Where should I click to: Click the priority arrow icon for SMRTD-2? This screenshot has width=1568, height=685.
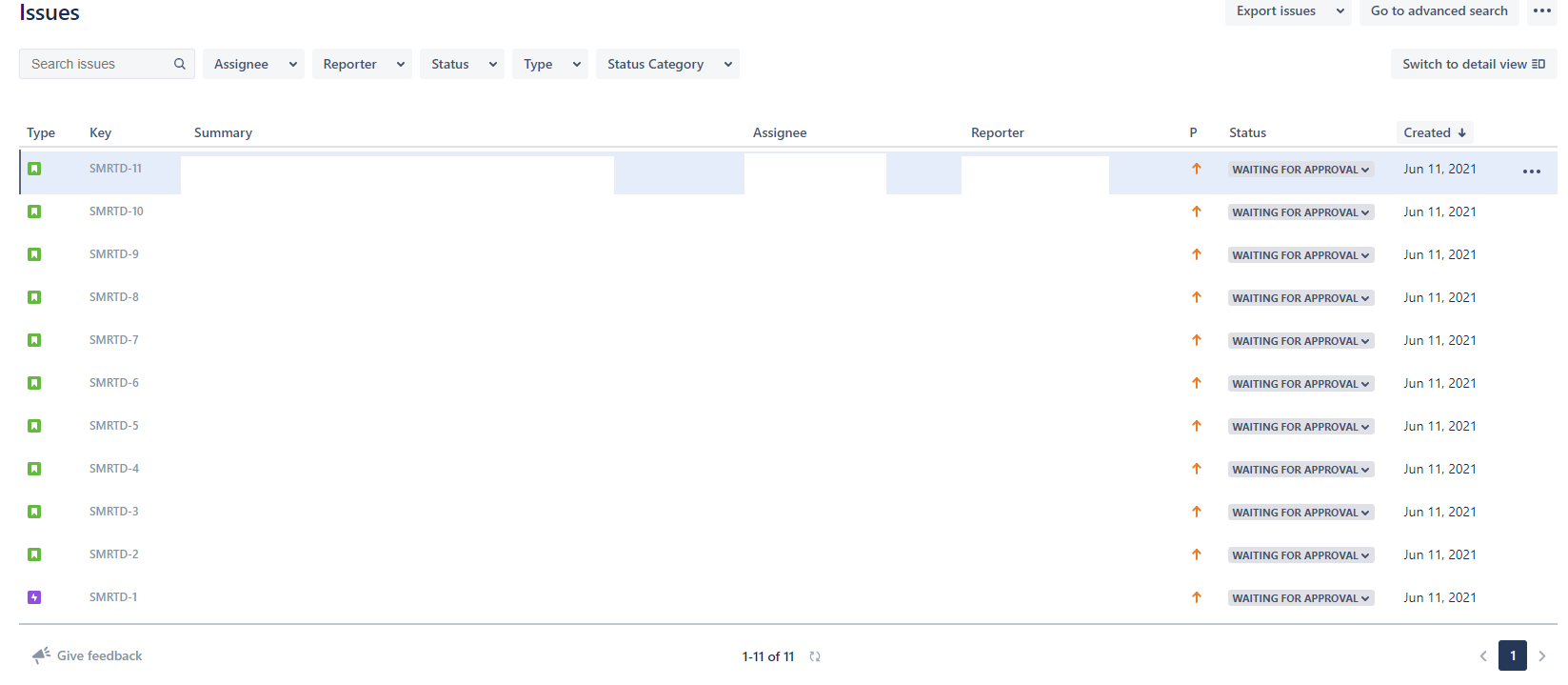[x=1197, y=554]
